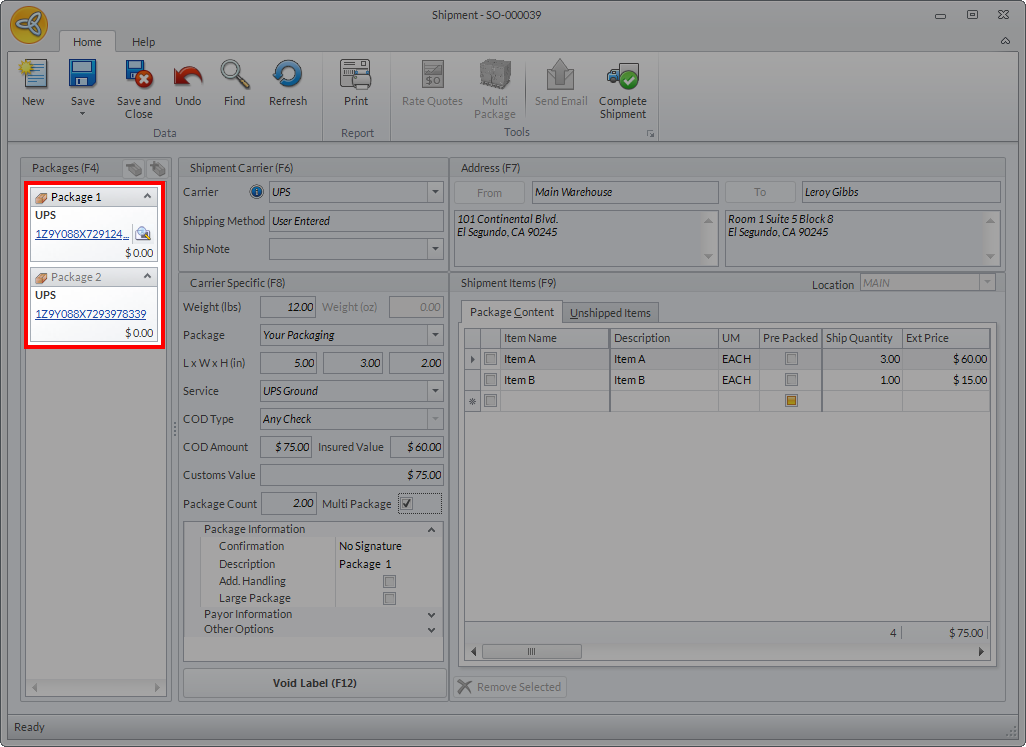Enable the Add. Handling checkbox
Image resolution: width=1026 pixels, height=747 pixels.
point(390,581)
